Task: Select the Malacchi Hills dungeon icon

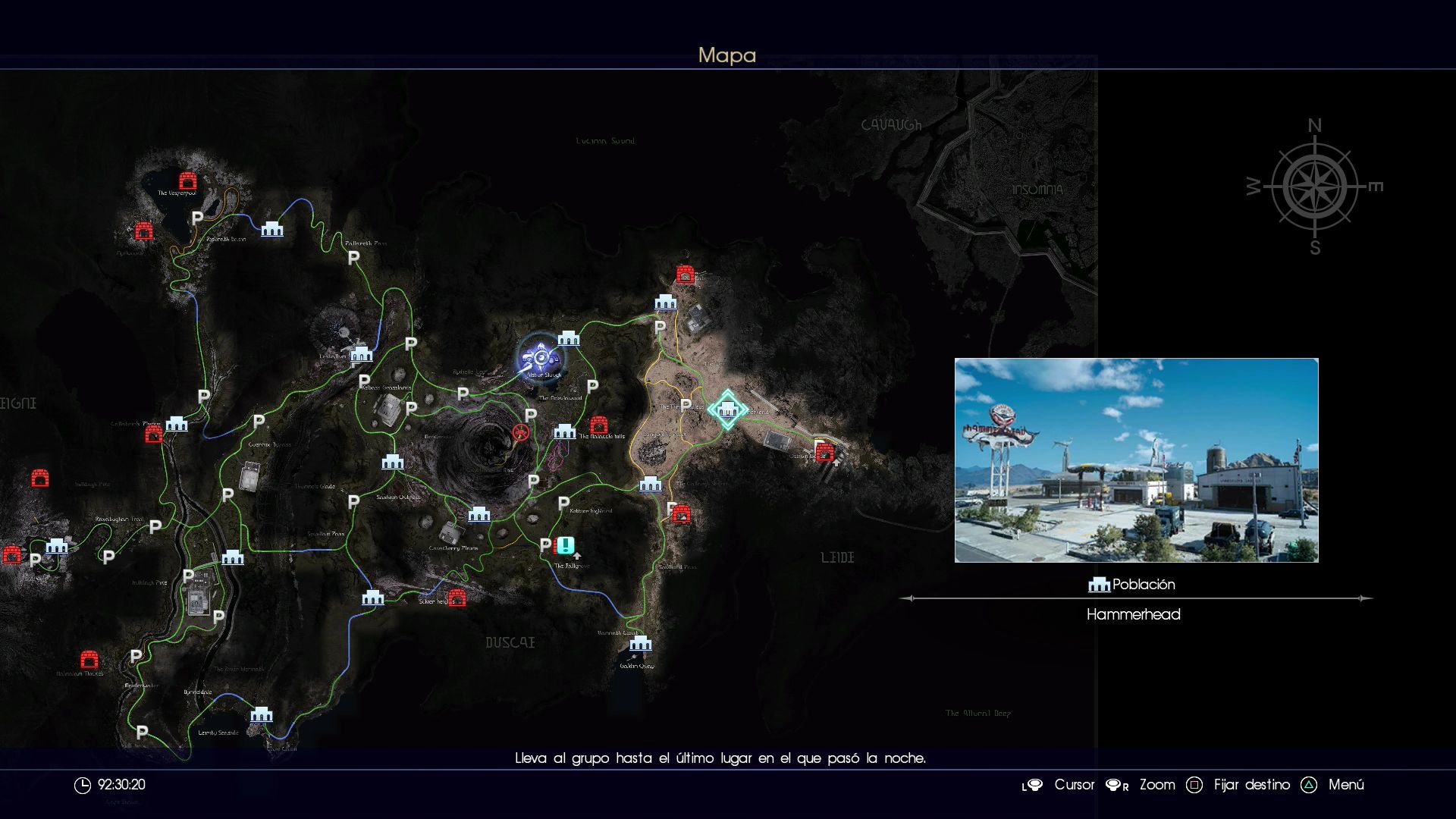Action: pyautogui.click(x=598, y=424)
